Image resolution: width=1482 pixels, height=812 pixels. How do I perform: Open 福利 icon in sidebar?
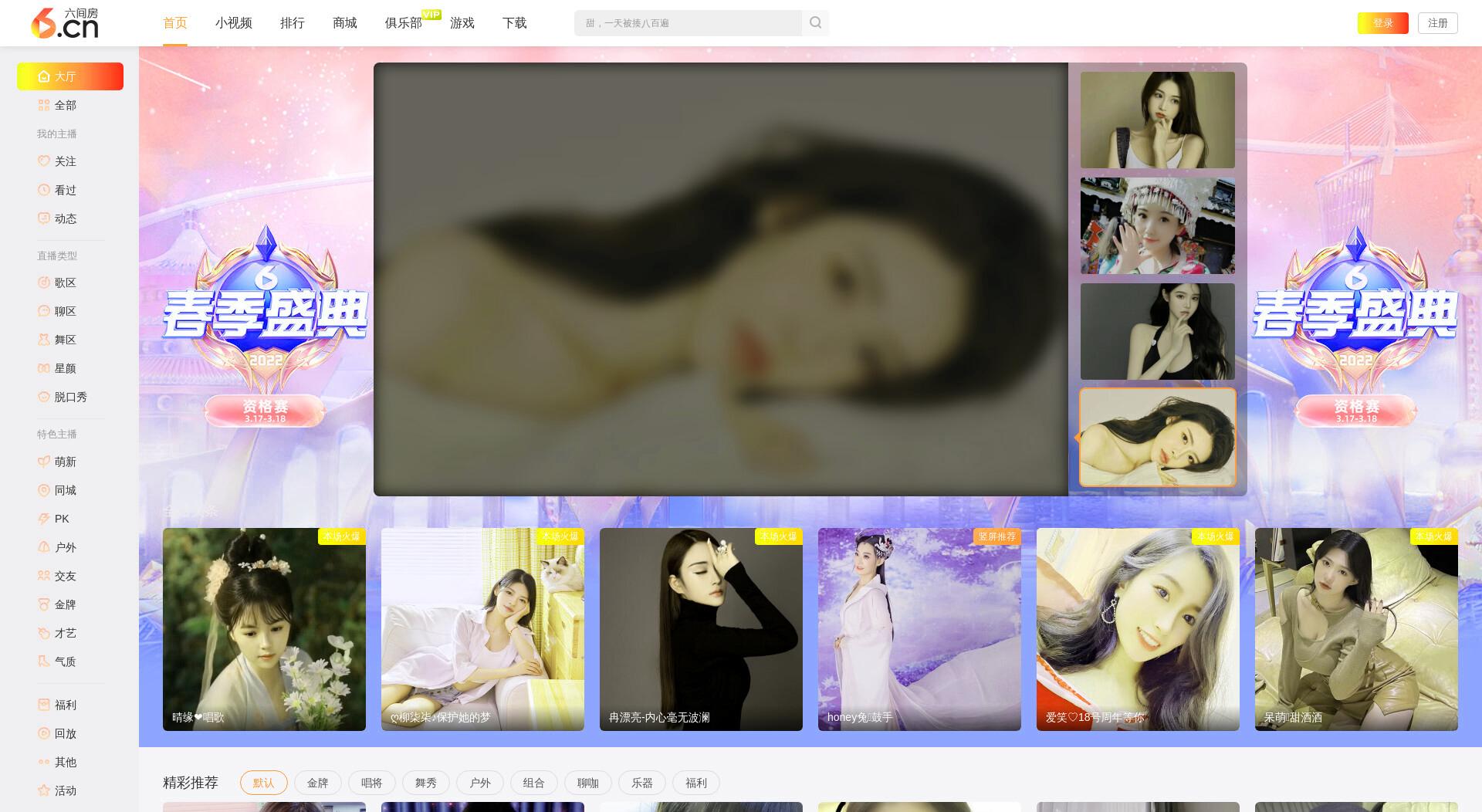tap(44, 705)
